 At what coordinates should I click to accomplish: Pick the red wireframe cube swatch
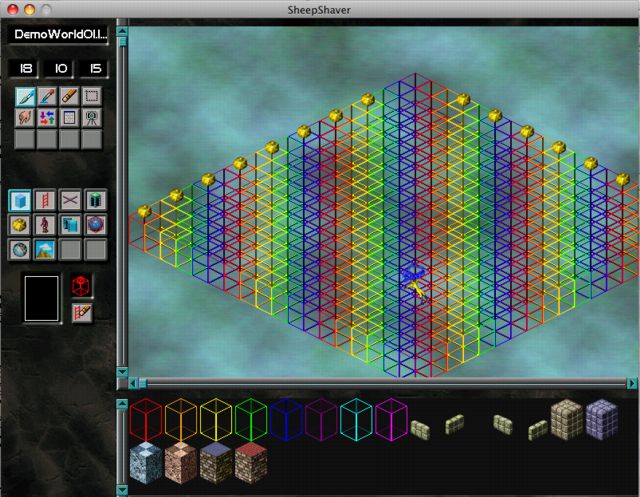tap(146, 420)
